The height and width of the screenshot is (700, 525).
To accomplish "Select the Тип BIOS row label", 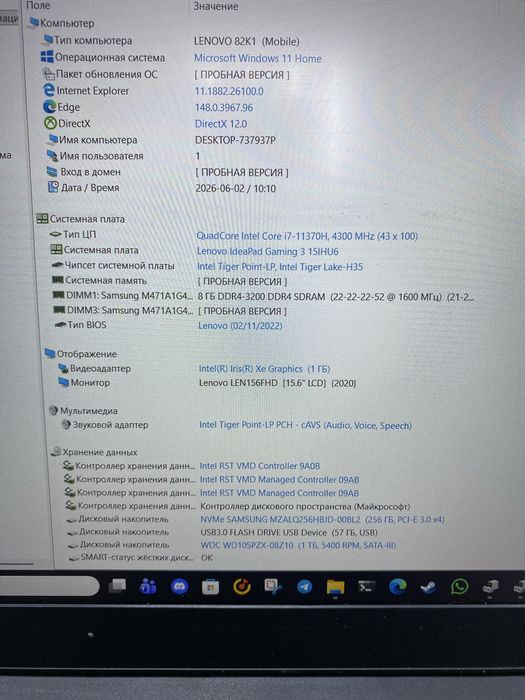I will point(87,325).
